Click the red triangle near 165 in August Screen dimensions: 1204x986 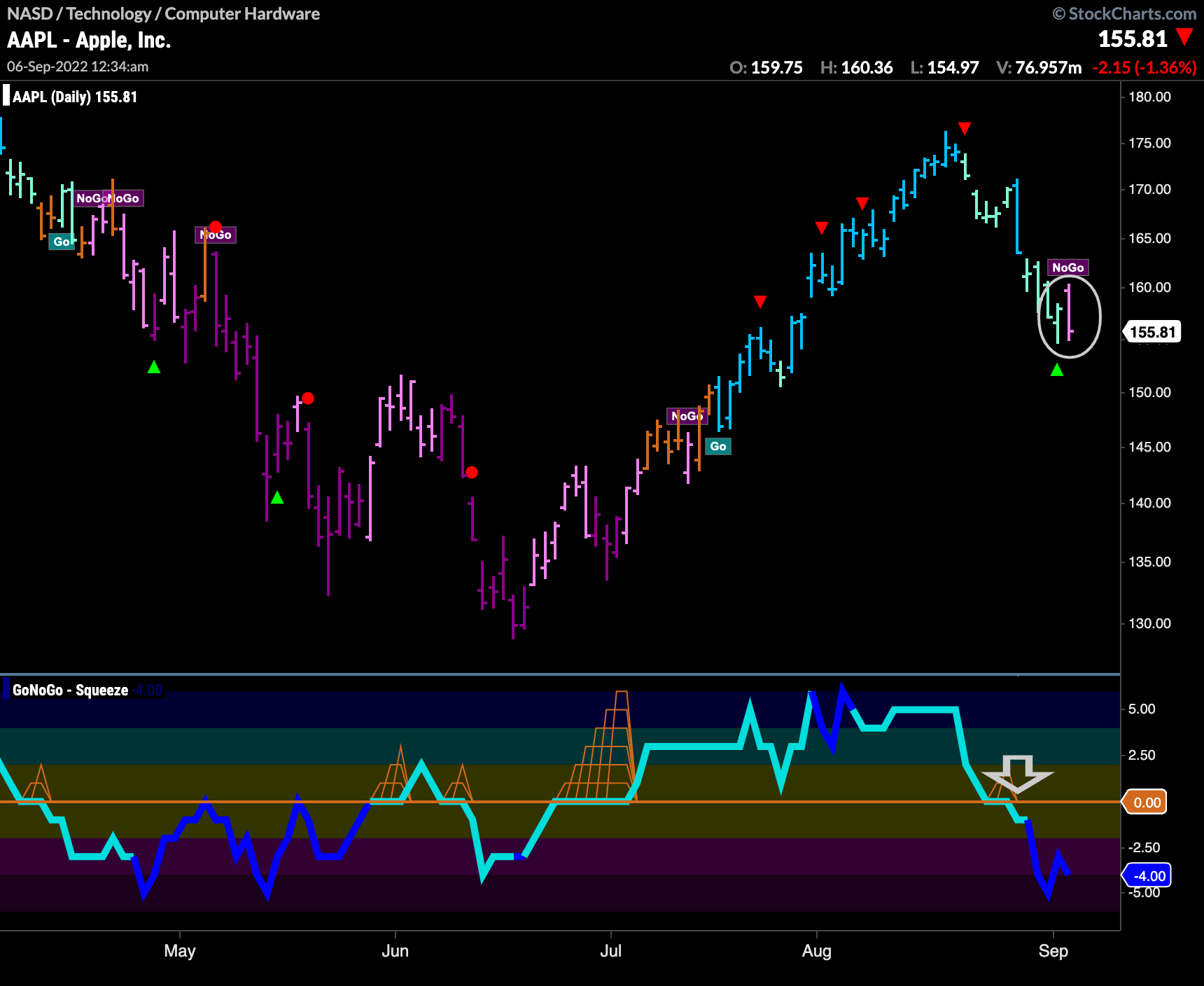tap(822, 228)
